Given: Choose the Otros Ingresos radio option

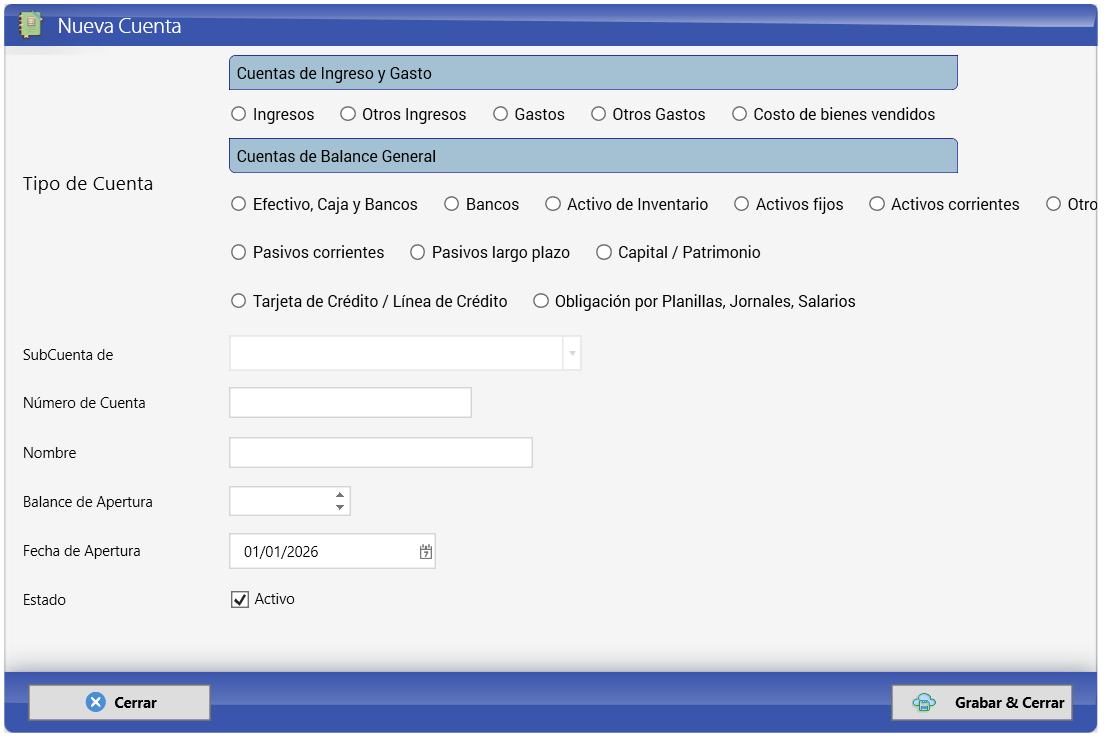Looking at the screenshot, I should (348, 114).
